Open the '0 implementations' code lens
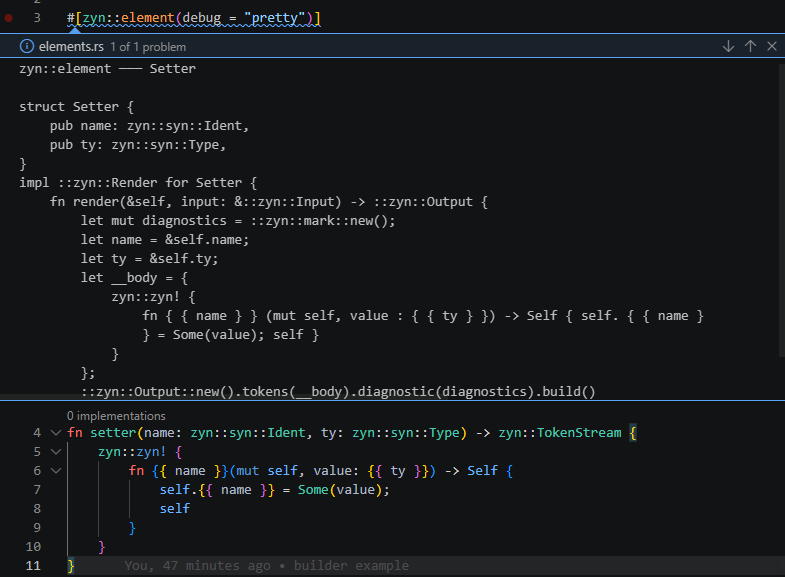The width and height of the screenshot is (785, 577). point(116,416)
